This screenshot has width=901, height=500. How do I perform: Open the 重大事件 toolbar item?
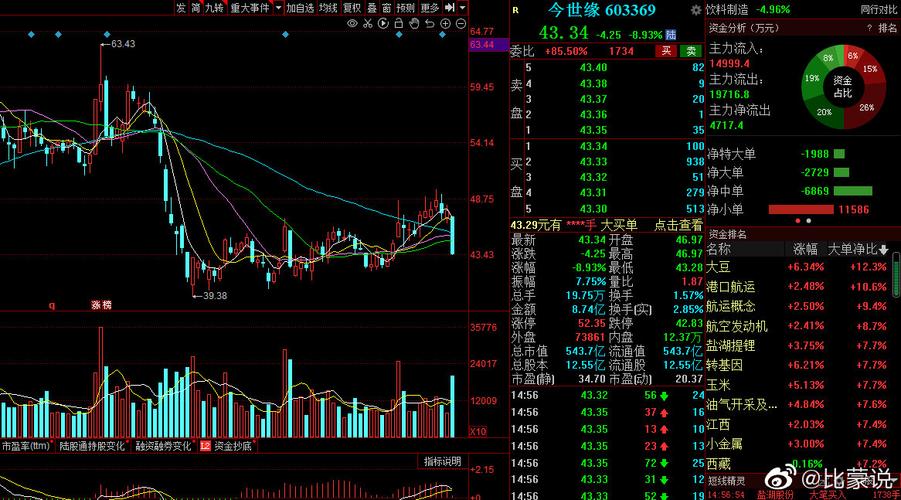(x=250, y=7)
